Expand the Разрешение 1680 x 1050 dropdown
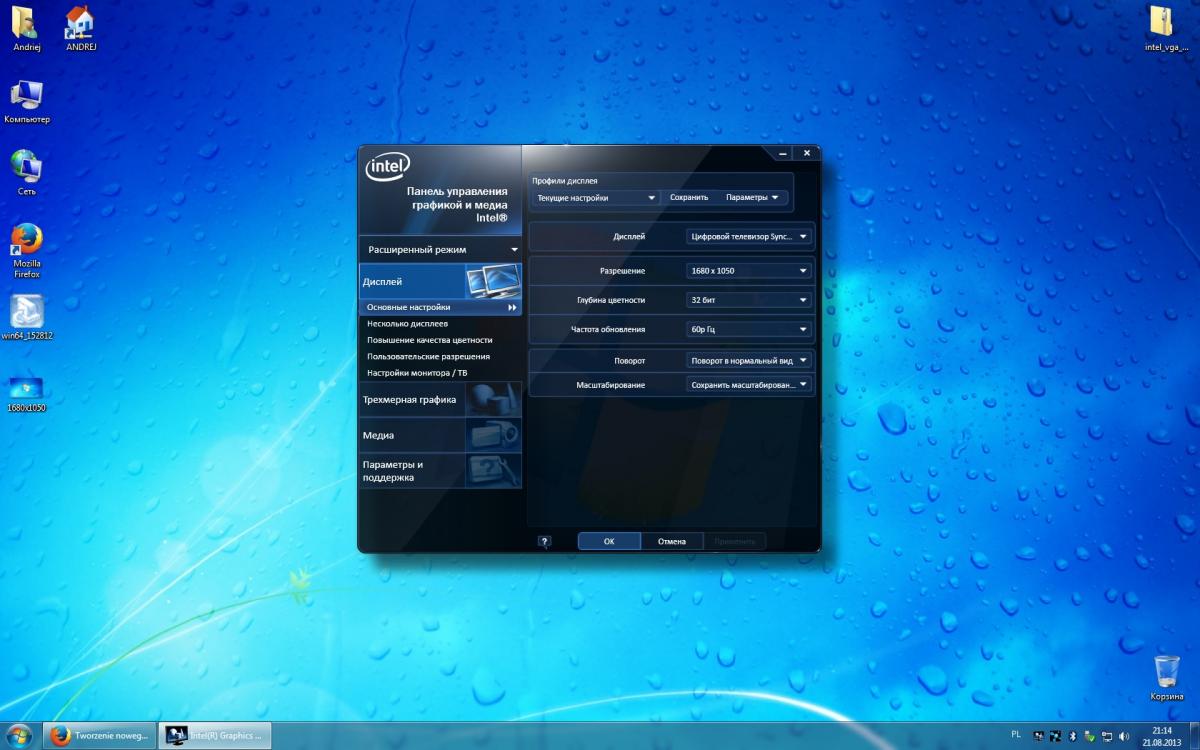Viewport: 1200px width, 750px height. click(x=749, y=270)
